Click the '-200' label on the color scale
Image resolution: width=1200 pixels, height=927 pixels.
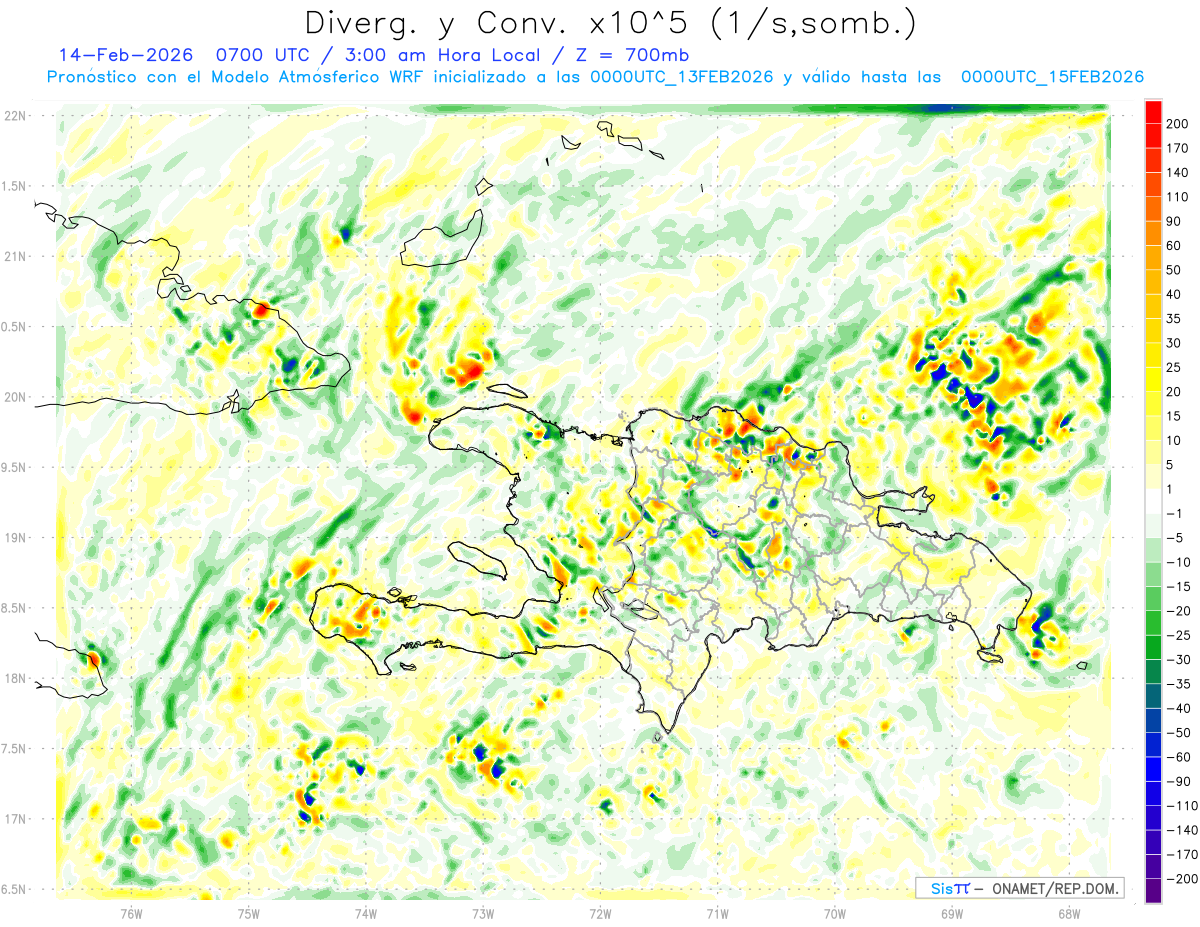[1183, 879]
